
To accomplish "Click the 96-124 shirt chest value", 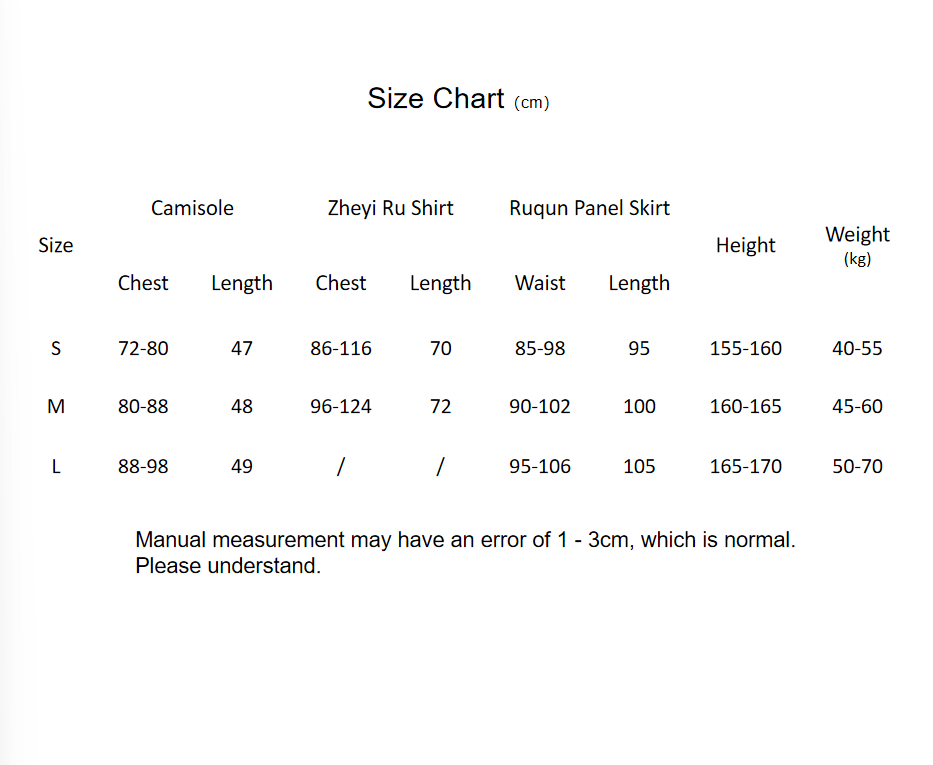I will (x=341, y=406).
